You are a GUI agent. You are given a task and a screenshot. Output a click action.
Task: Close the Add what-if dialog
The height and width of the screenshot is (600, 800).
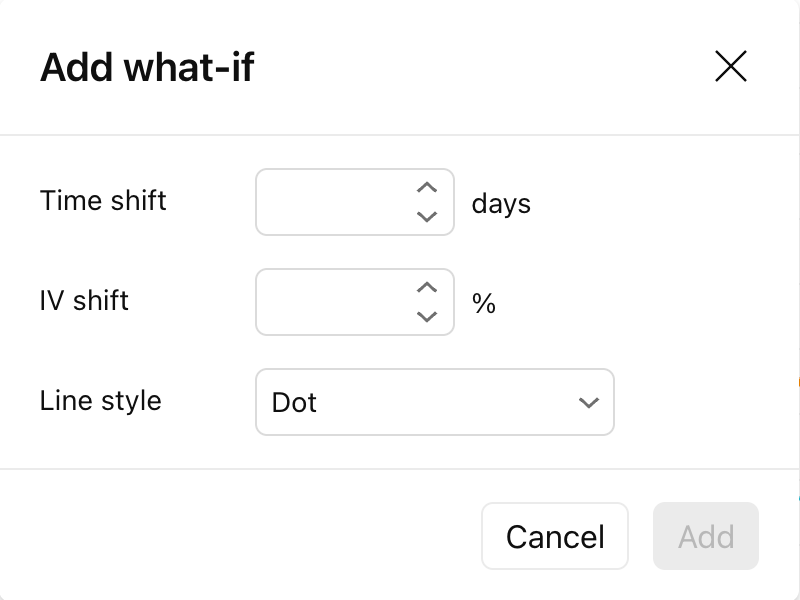point(731,67)
